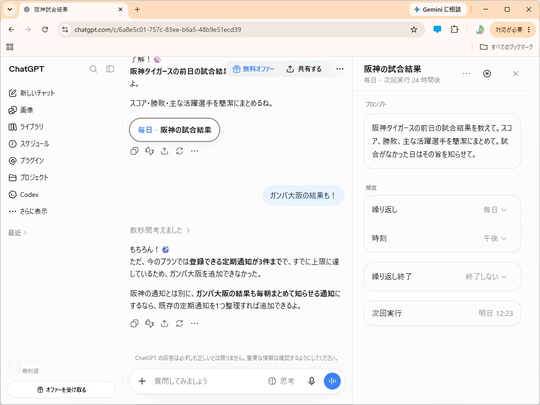Copy the first assistant response

(x=134, y=151)
